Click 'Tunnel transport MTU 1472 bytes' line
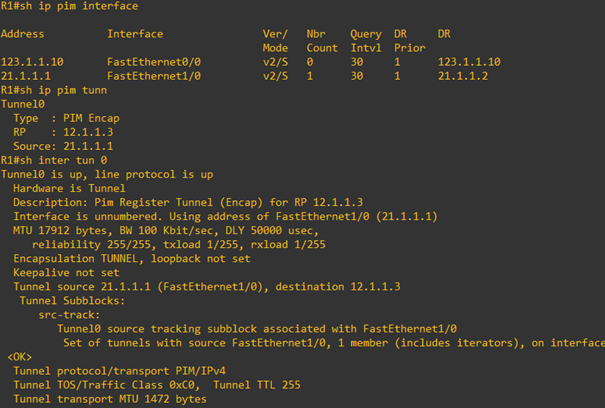 (x=110, y=399)
